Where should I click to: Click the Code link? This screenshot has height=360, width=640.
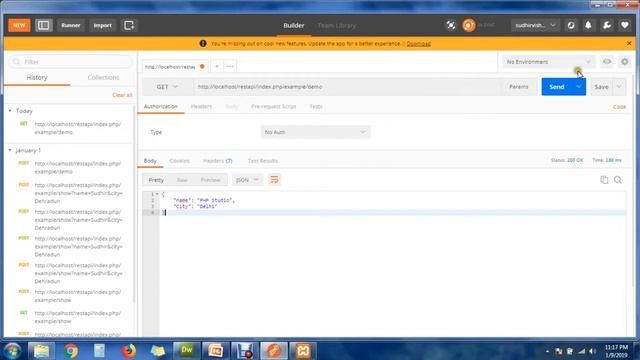pos(619,107)
